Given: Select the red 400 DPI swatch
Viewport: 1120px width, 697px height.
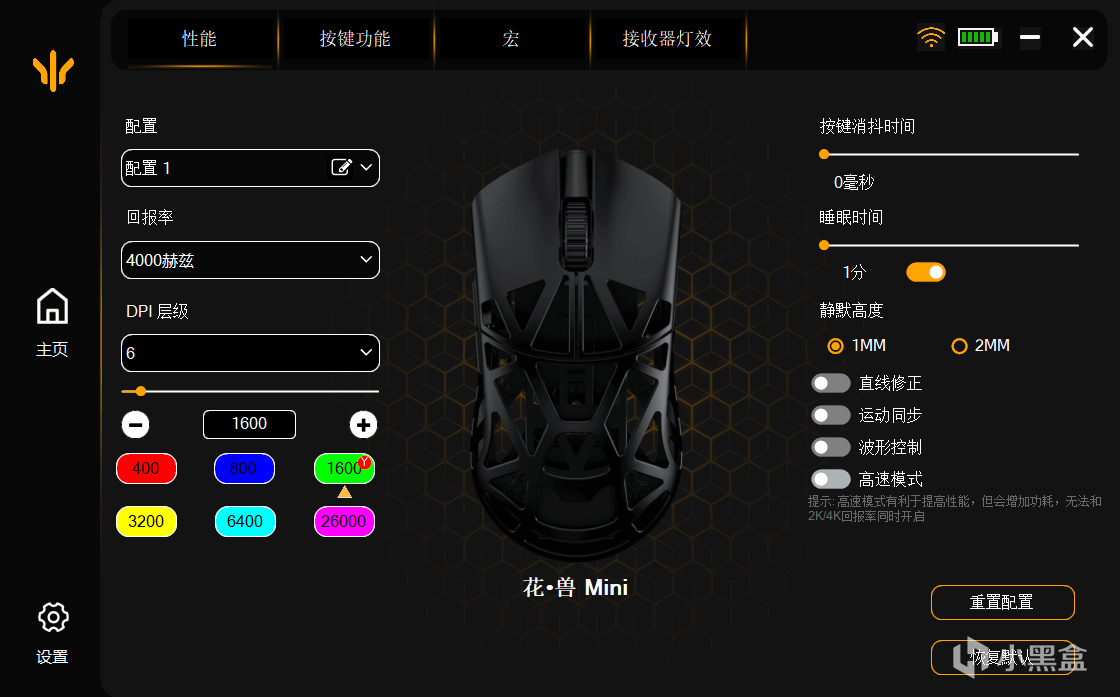Looking at the screenshot, I should 146,468.
